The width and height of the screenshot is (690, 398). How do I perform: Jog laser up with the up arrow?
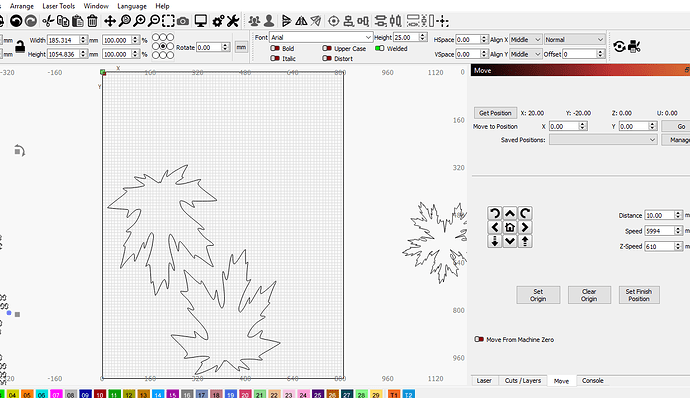click(510, 214)
